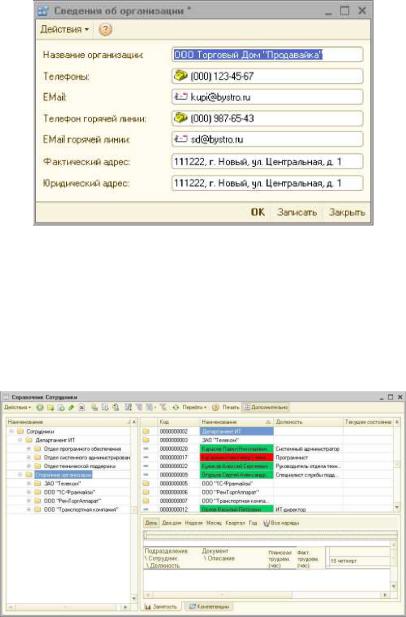Screen dimensions: 406x617
Task: Click the Add group folder toolbar icon
Action: click(50, 408)
